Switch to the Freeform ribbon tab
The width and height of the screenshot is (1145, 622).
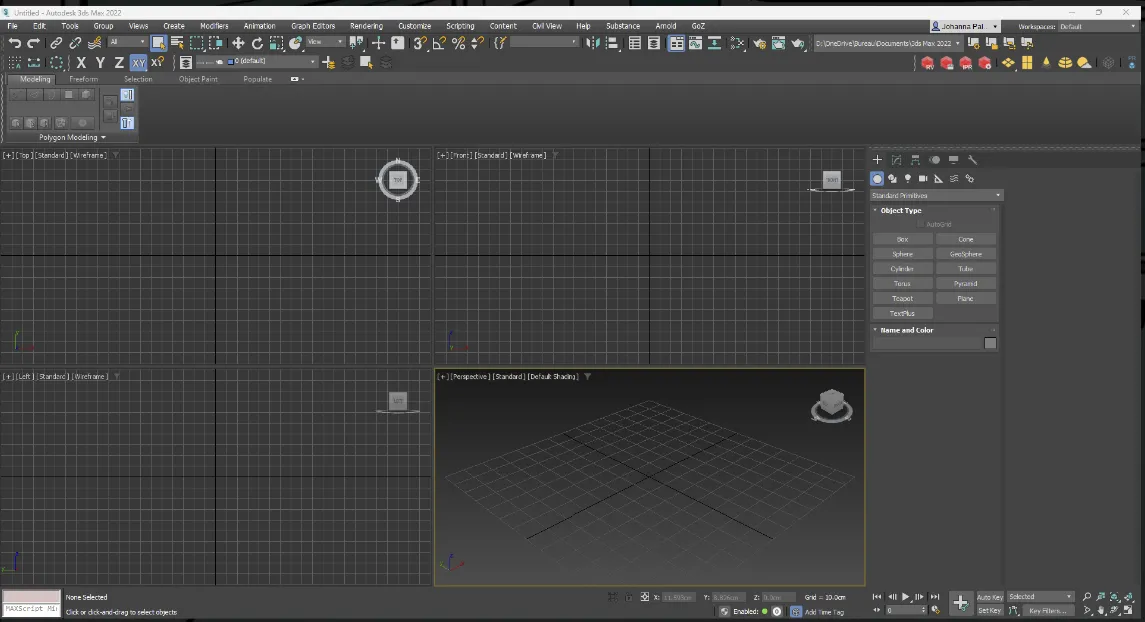tap(83, 79)
